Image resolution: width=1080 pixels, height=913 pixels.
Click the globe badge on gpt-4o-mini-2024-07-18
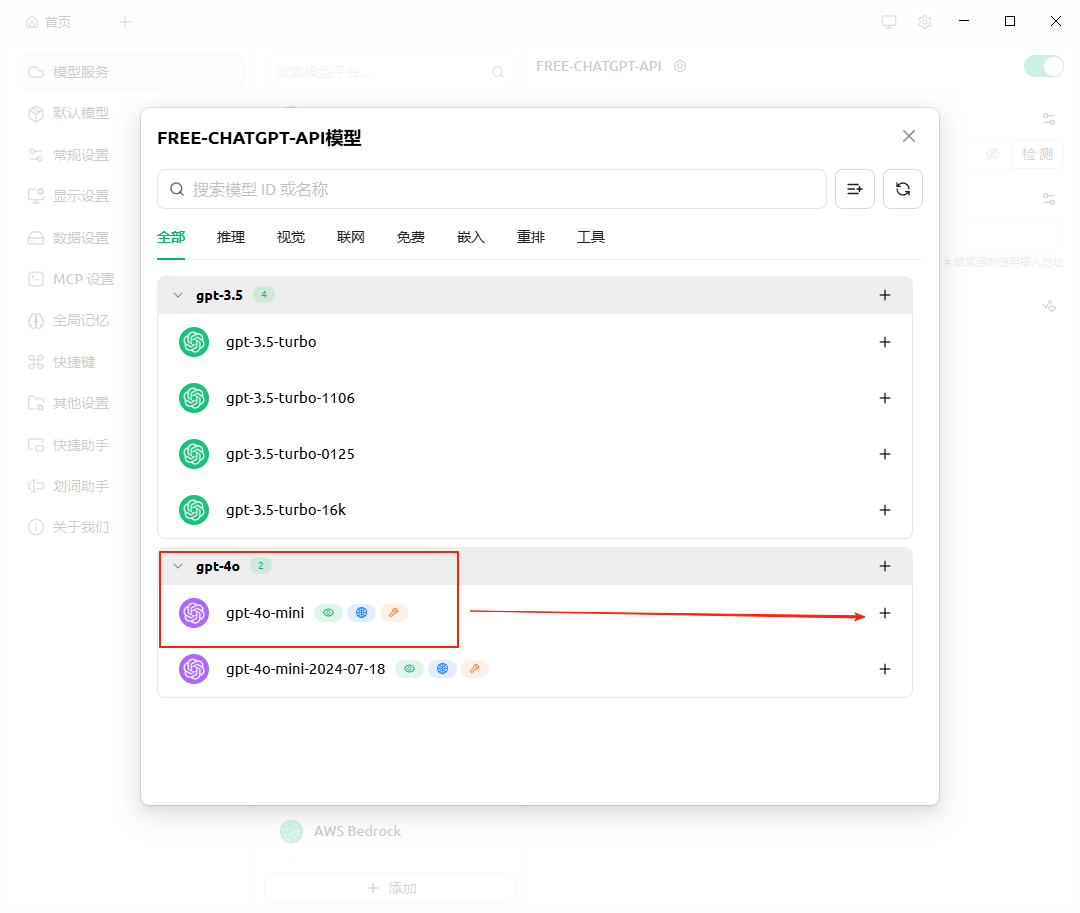tap(442, 669)
